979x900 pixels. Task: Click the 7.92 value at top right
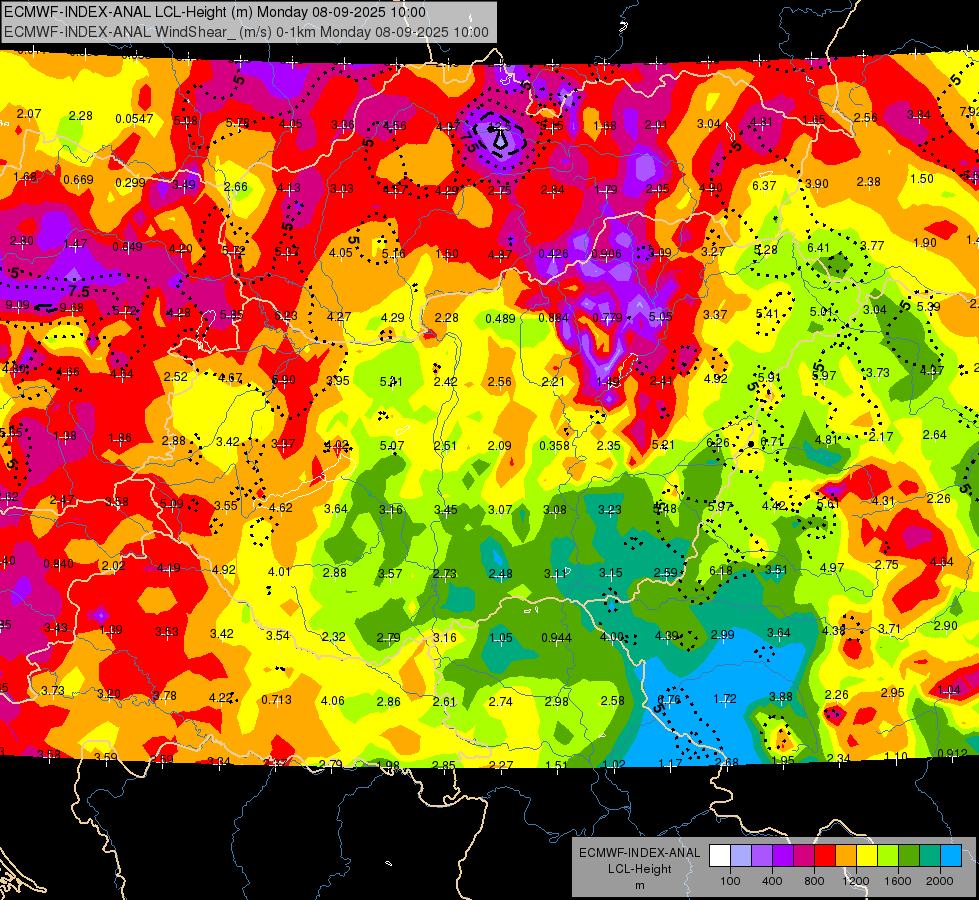(968, 112)
